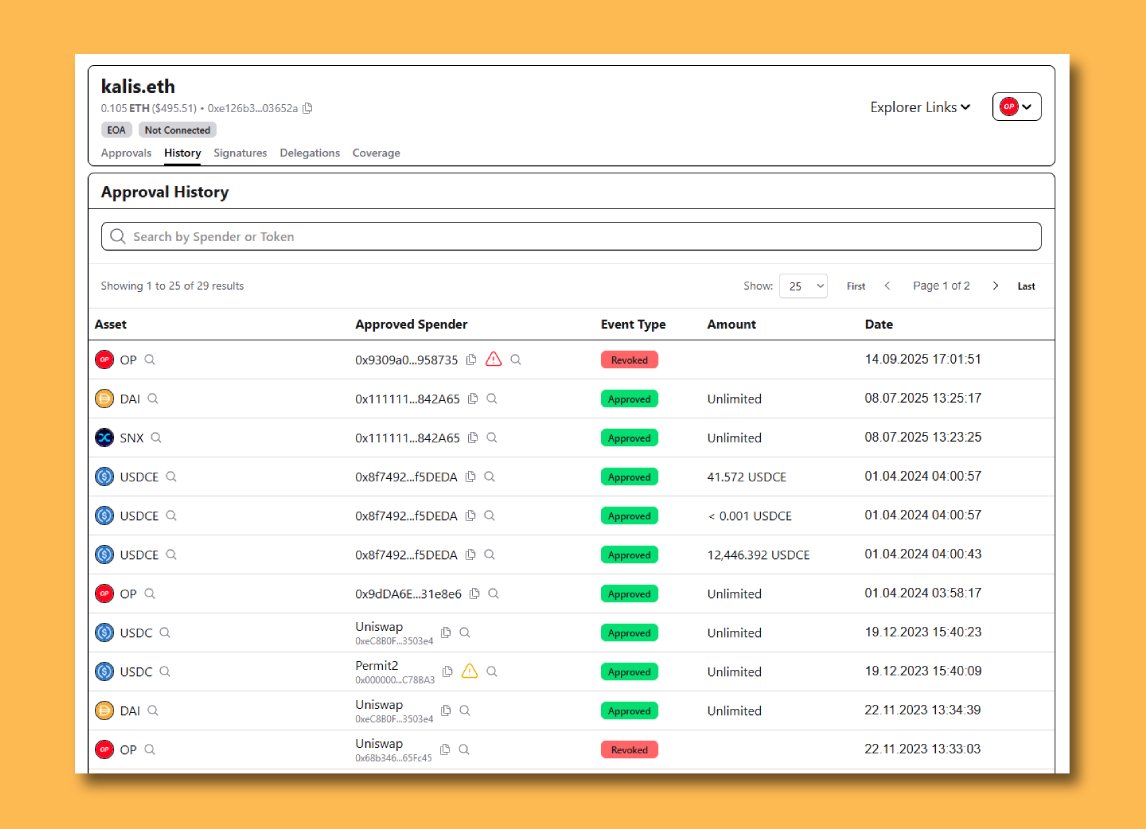Open explorer lookup for Permit2 spender
The width and height of the screenshot is (1146, 829).
tap(492, 671)
